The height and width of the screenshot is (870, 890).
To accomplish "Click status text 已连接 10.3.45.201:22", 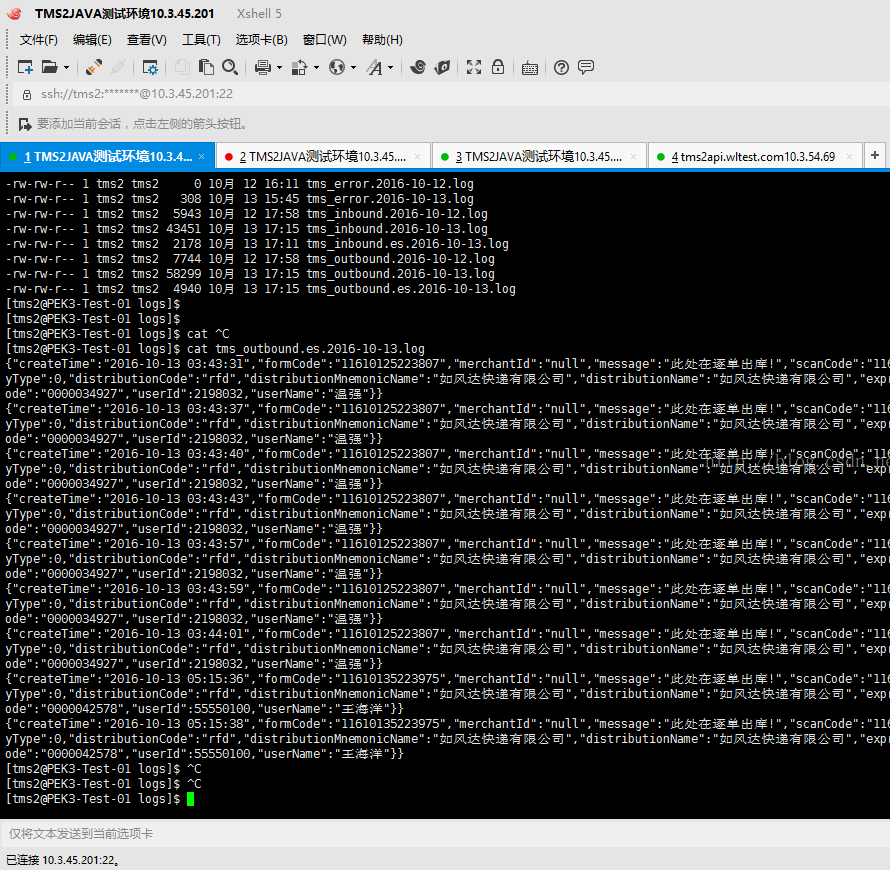I will point(62,860).
